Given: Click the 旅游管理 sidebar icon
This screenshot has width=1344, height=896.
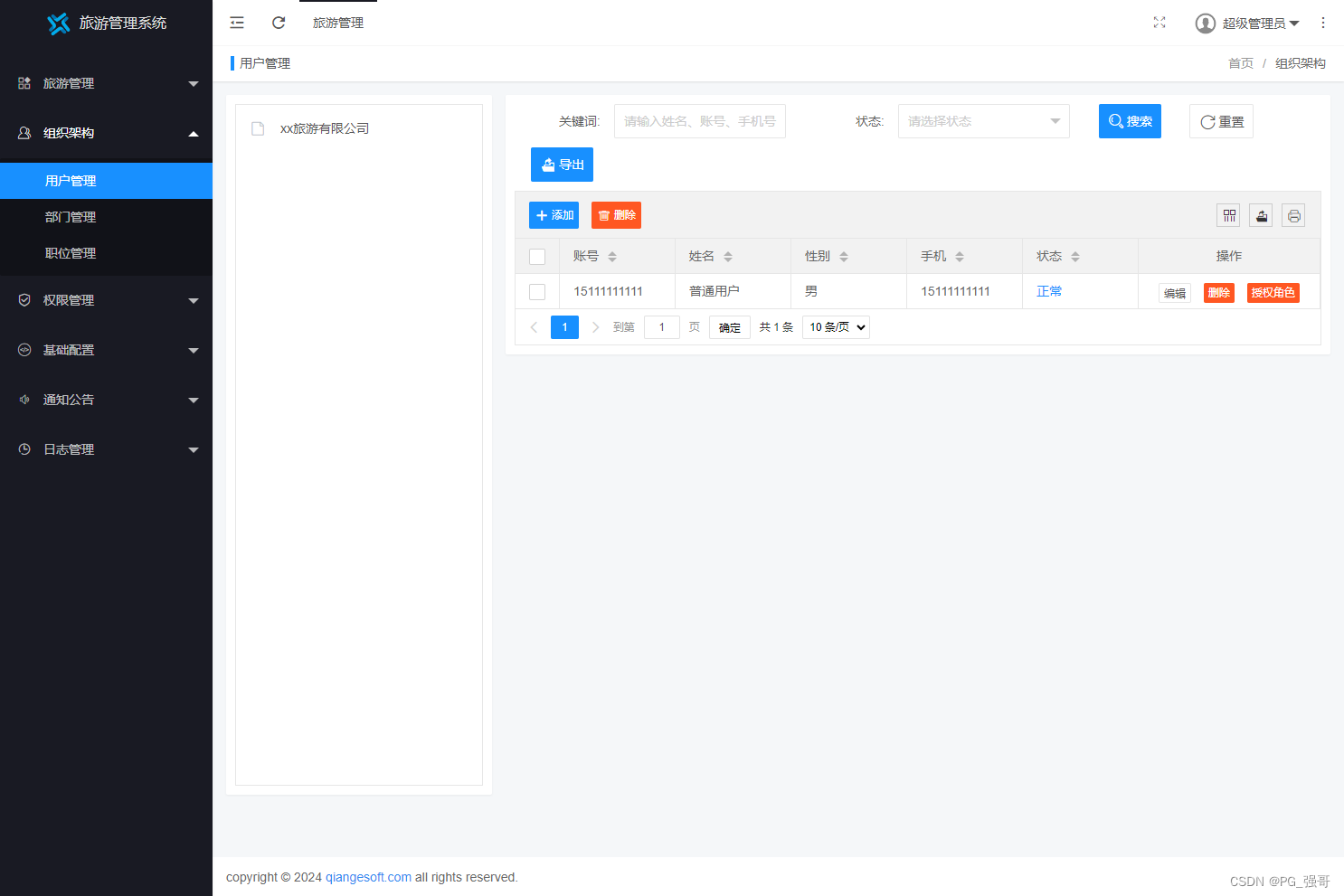Looking at the screenshot, I should 24,83.
